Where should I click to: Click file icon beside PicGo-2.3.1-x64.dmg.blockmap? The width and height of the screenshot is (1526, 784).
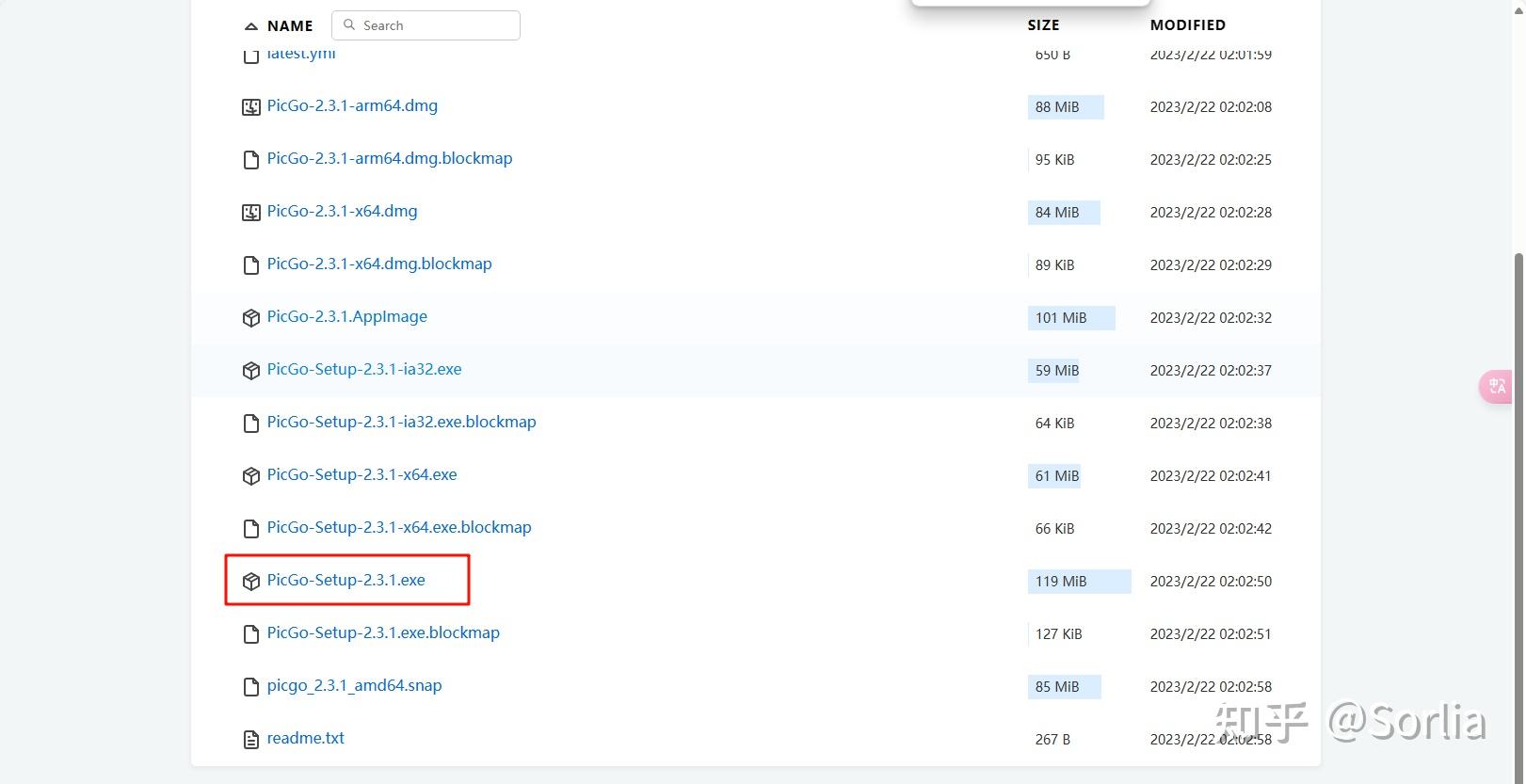click(251, 265)
